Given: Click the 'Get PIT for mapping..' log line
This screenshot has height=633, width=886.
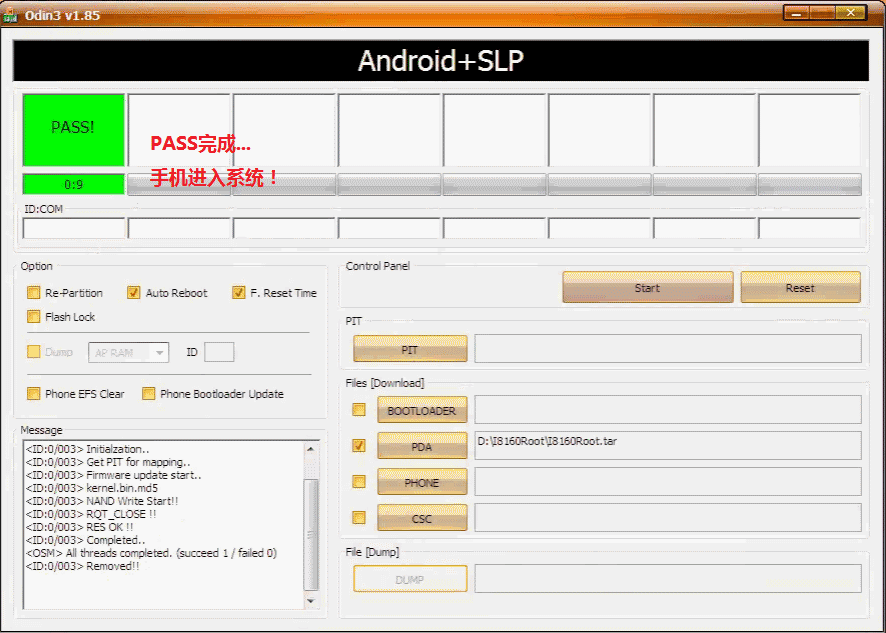Looking at the screenshot, I should point(108,462).
